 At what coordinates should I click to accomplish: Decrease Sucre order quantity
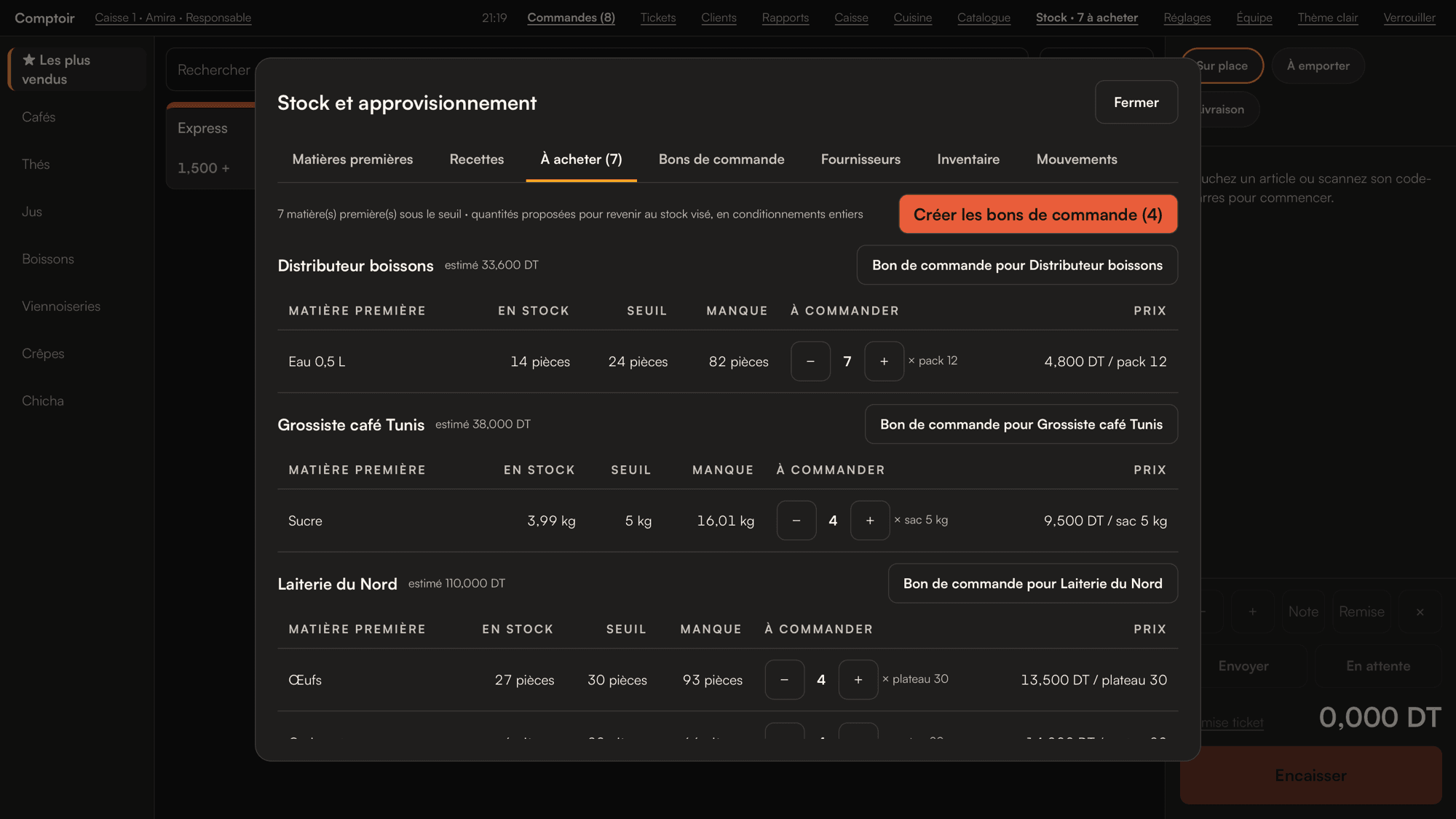point(796,521)
